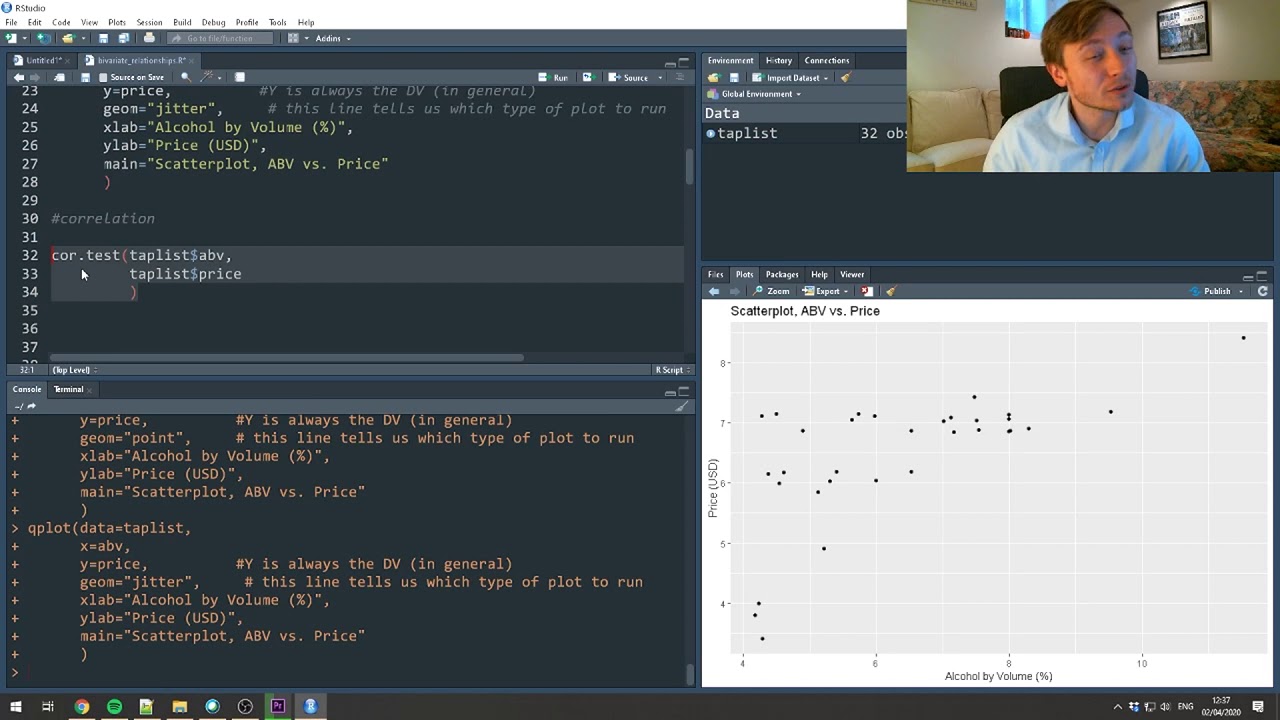Refresh the current plot
The width and height of the screenshot is (1280, 720).
point(1262,291)
